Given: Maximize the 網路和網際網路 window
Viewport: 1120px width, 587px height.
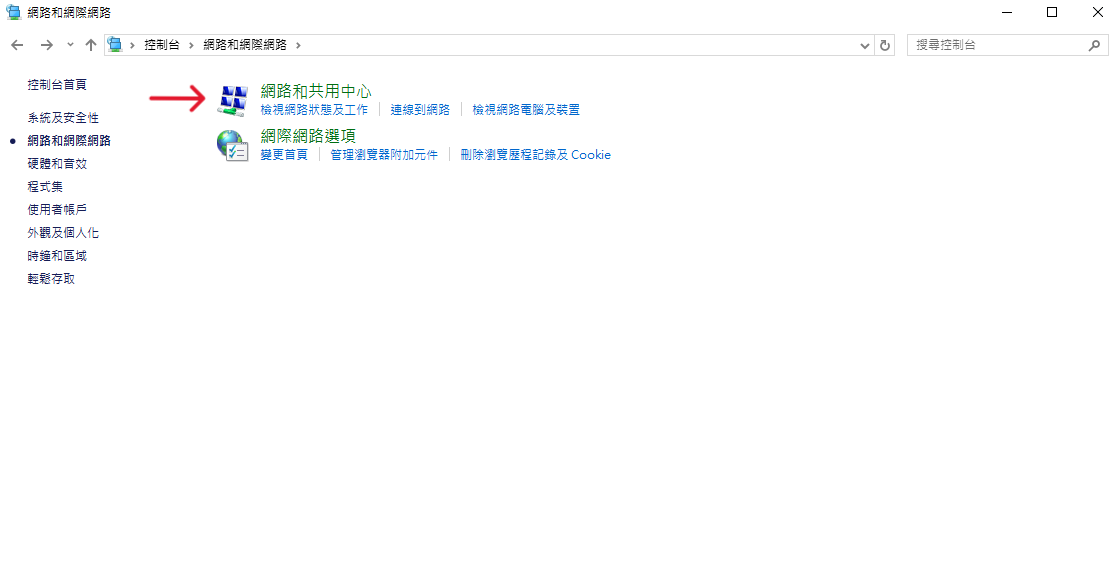Looking at the screenshot, I should (1052, 12).
